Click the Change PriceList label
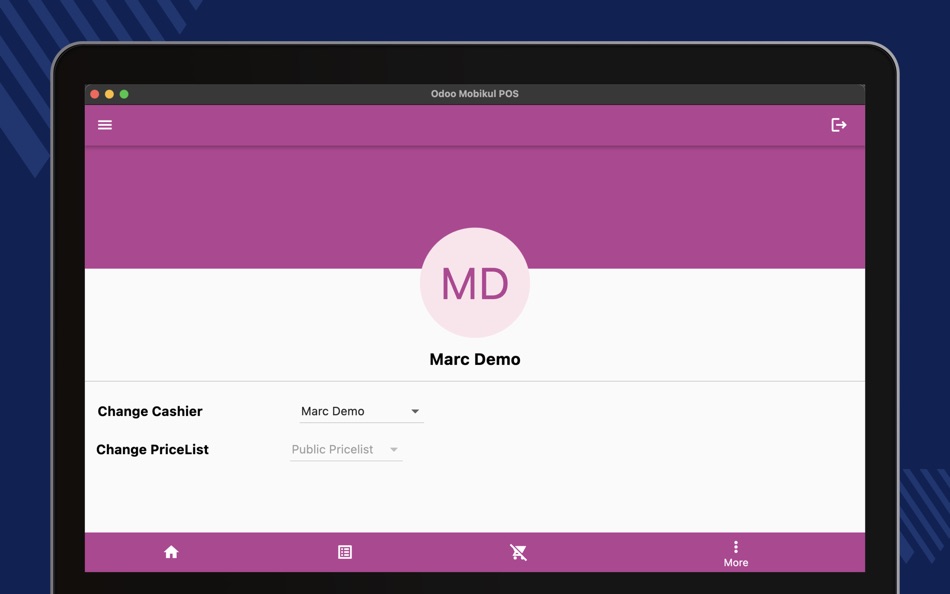This screenshot has height=594, width=950. pos(152,450)
